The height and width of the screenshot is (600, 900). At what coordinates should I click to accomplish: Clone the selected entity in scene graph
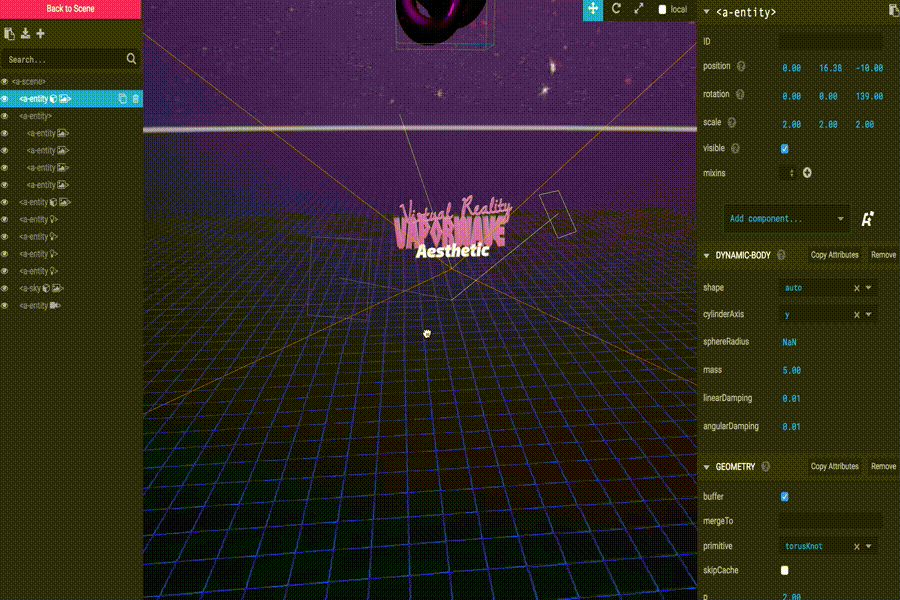click(x=122, y=99)
